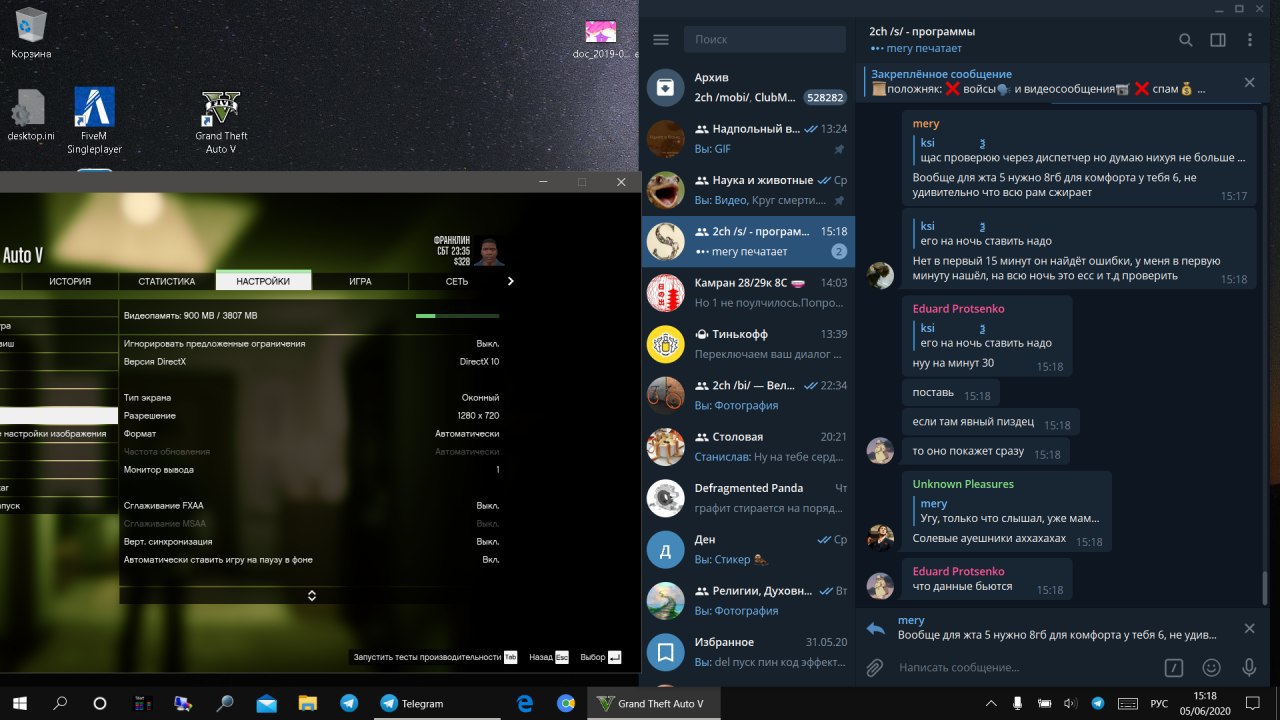This screenshot has height=720, width=1280.
Task: Open FiveM Singleplayer desktop shortcut
Action: coord(95,122)
